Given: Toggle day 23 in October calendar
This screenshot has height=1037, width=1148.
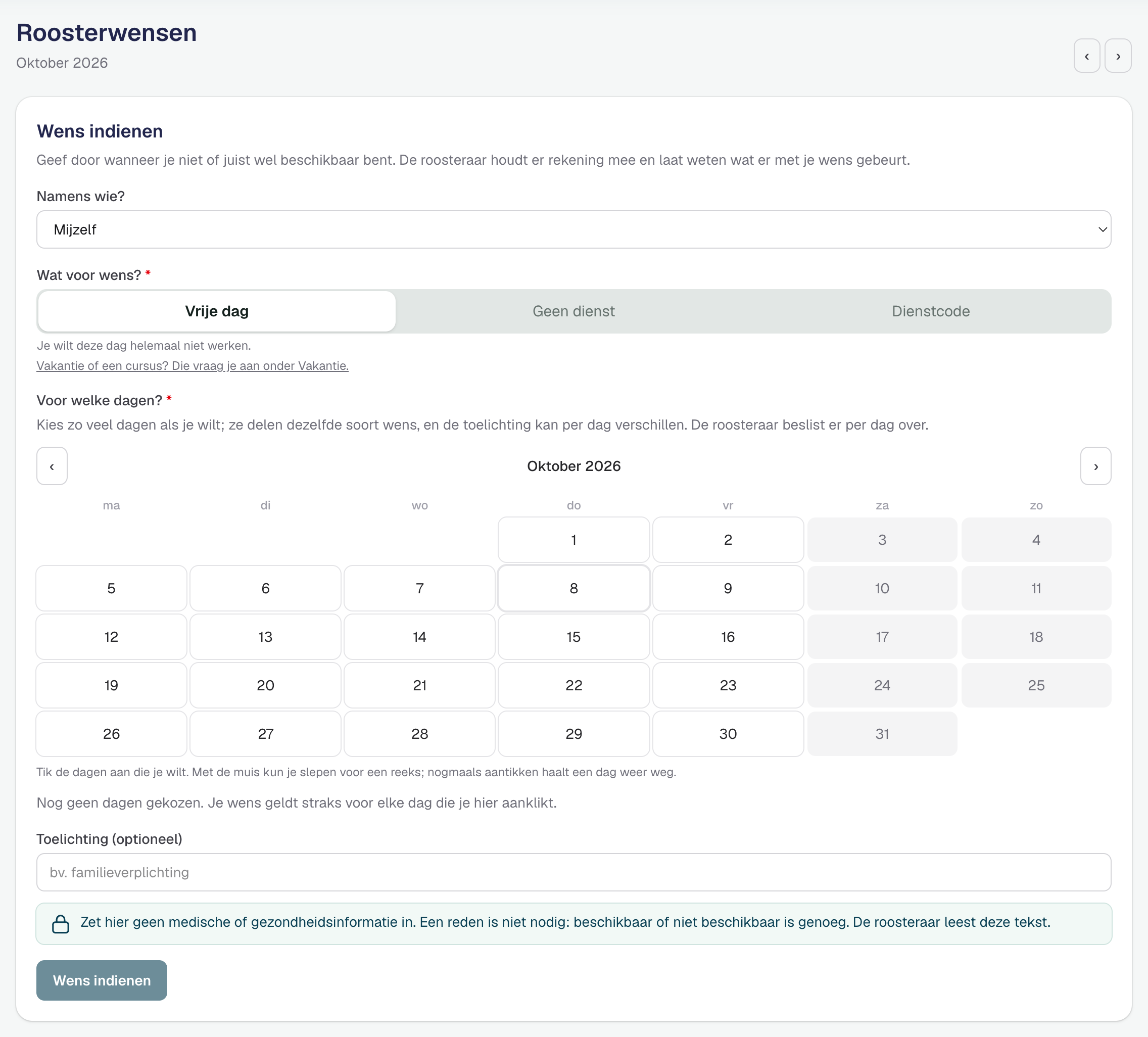Looking at the screenshot, I should pos(728,685).
